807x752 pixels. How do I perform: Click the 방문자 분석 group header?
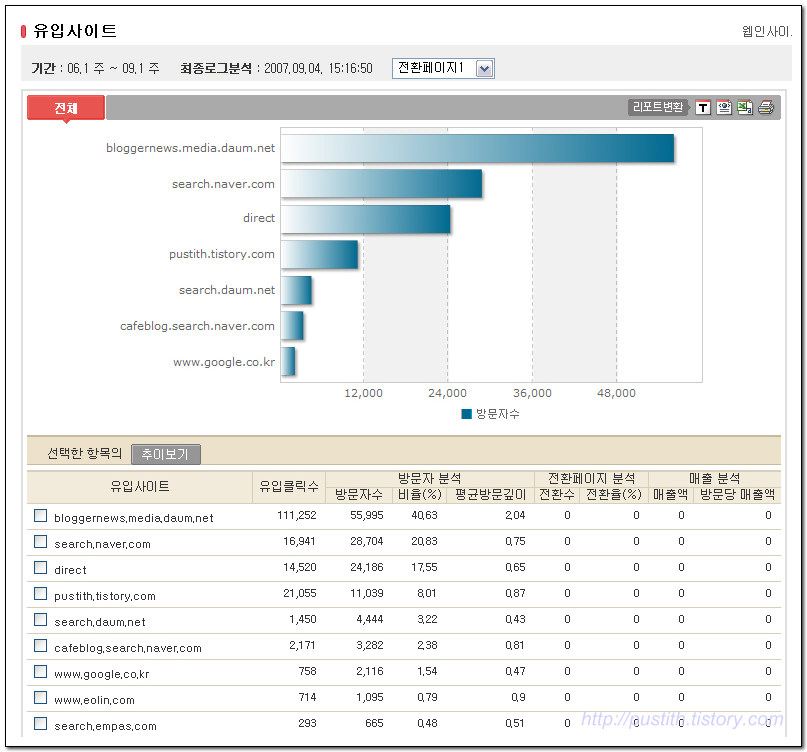coord(430,478)
